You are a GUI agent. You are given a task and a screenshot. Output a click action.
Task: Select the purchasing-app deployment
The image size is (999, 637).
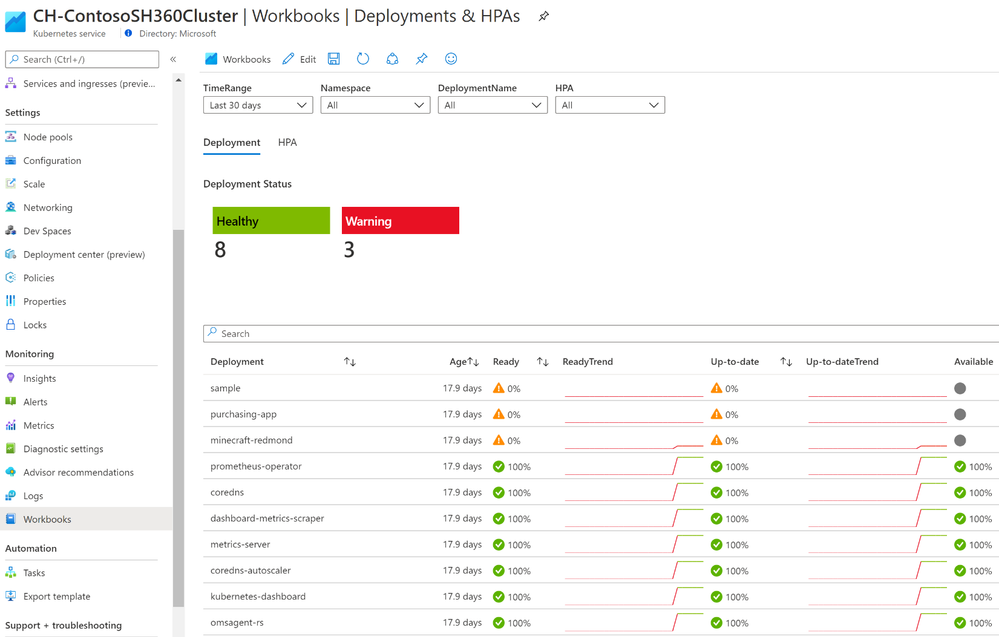tap(601, 414)
